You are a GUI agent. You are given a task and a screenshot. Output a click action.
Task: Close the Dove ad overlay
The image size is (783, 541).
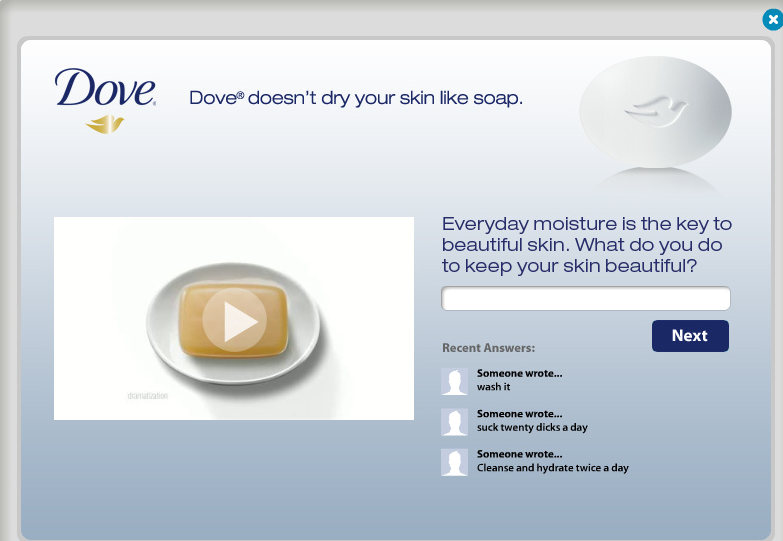[x=772, y=19]
